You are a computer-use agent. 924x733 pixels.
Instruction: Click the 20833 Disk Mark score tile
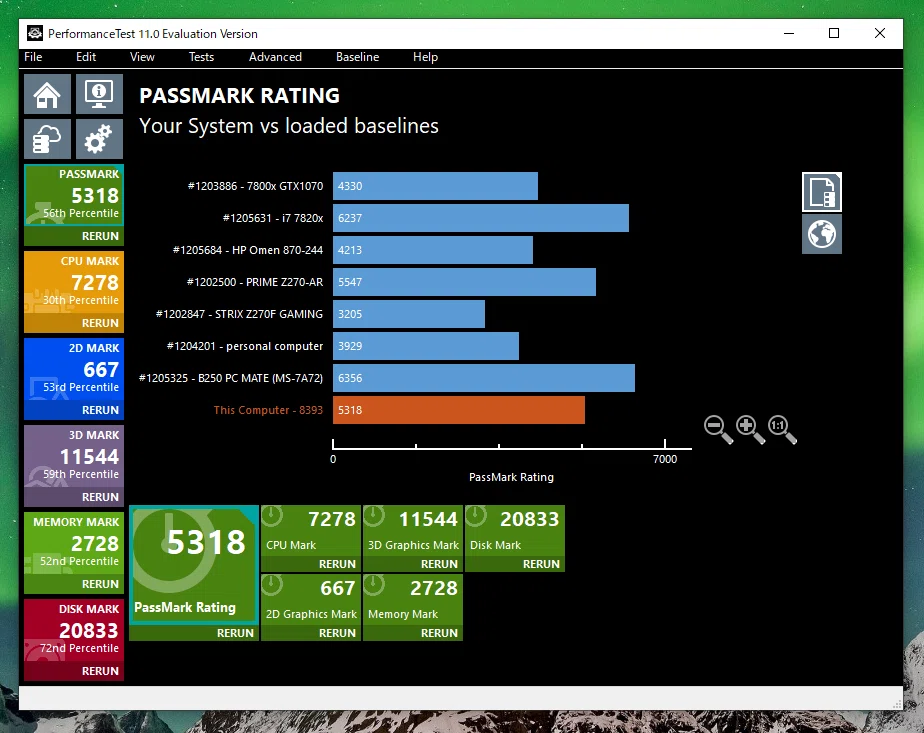(x=514, y=531)
